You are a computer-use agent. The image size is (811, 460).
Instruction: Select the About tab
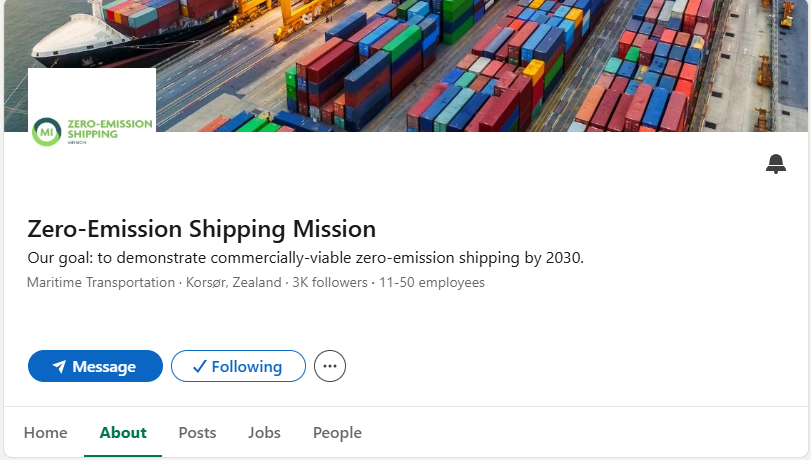(123, 433)
